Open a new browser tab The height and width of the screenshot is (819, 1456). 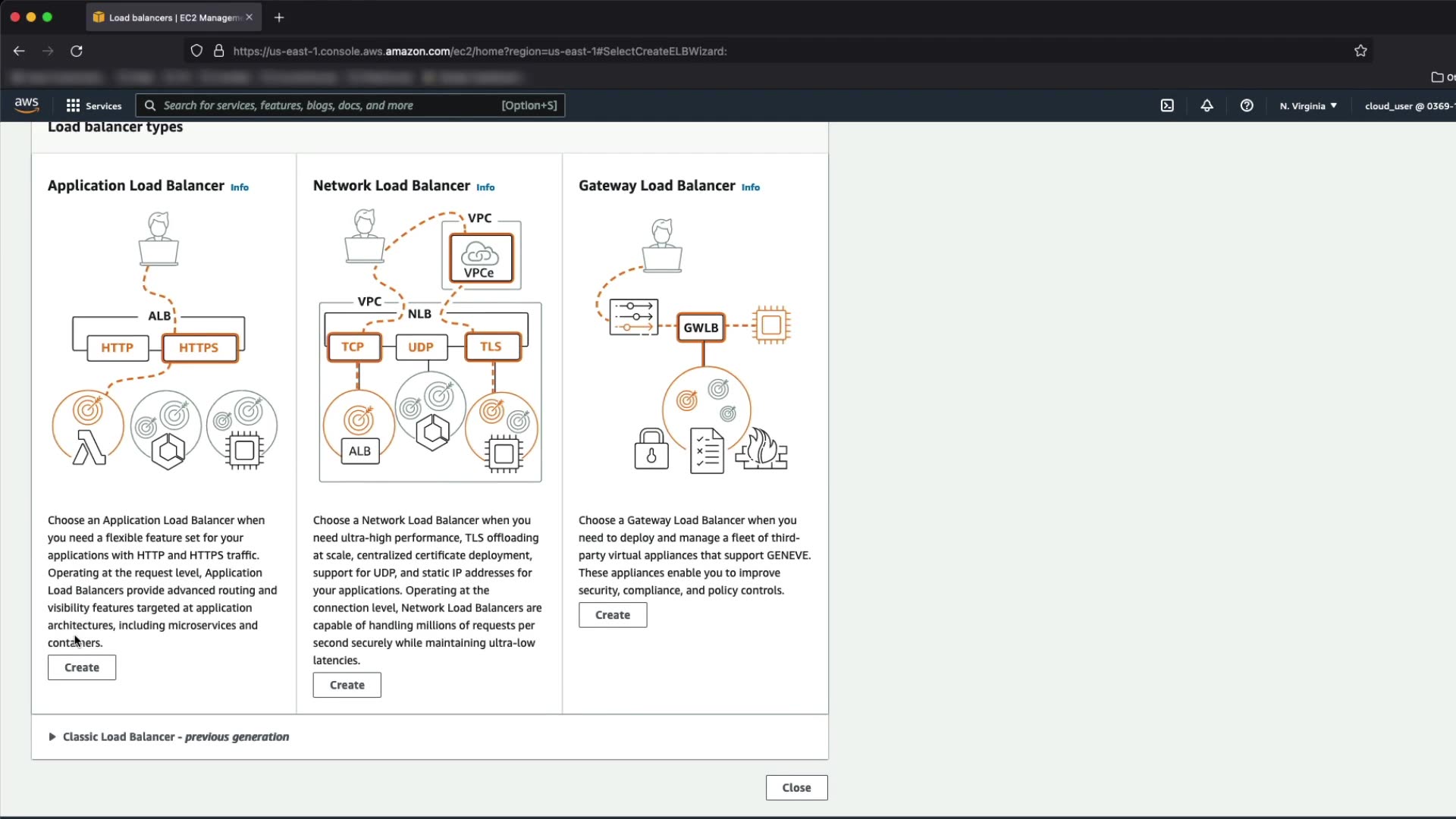pos(279,17)
